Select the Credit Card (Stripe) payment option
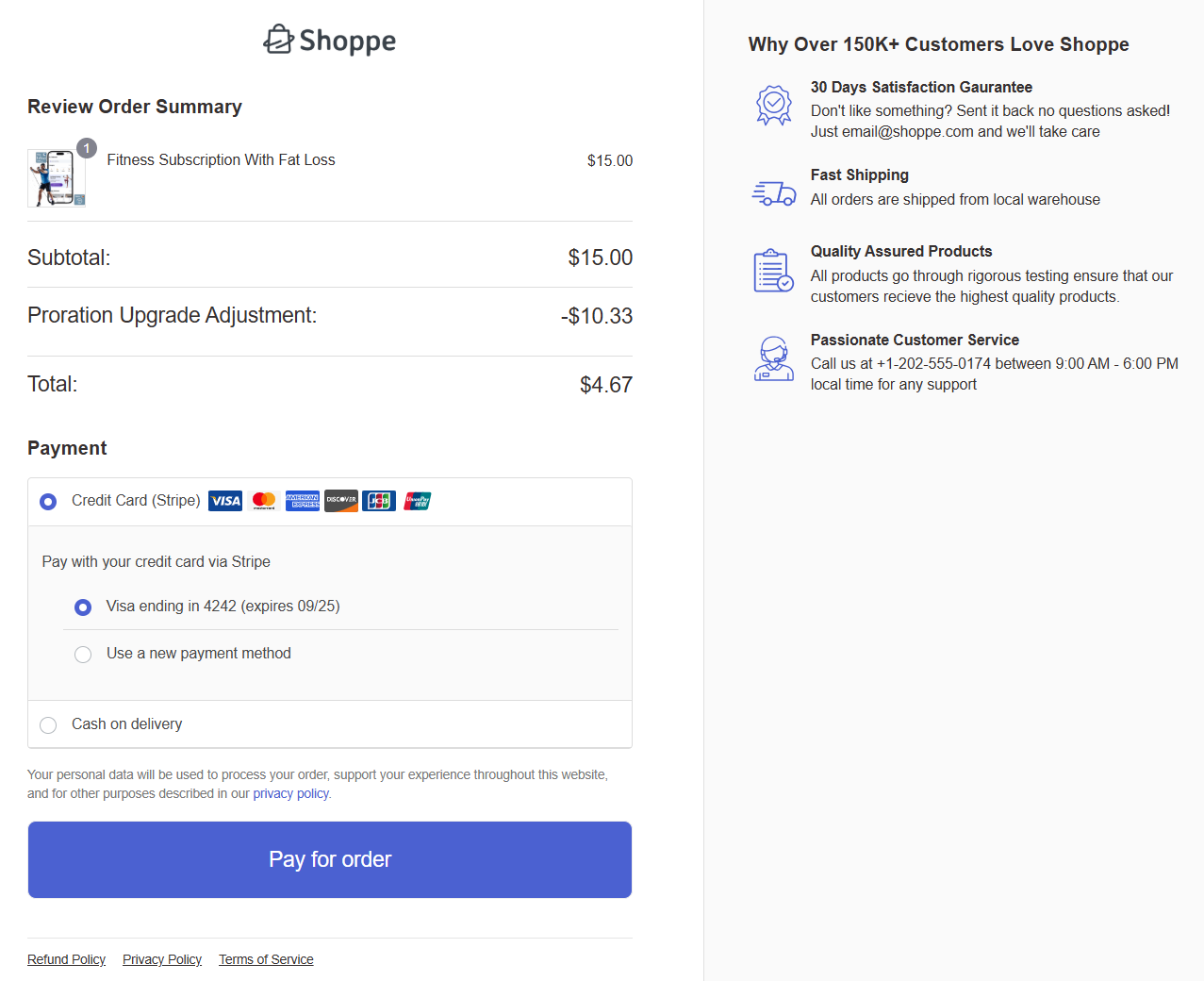This screenshot has width=1204, height=981. (47, 501)
